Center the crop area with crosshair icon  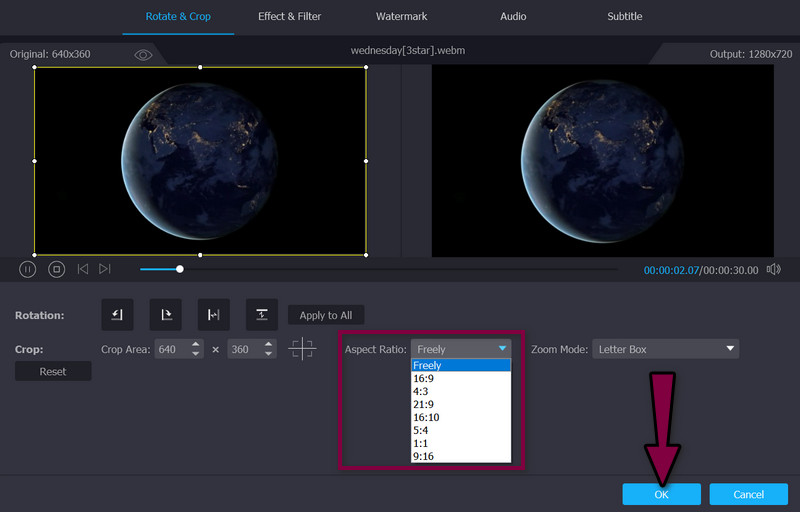pyautogui.click(x=302, y=349)
